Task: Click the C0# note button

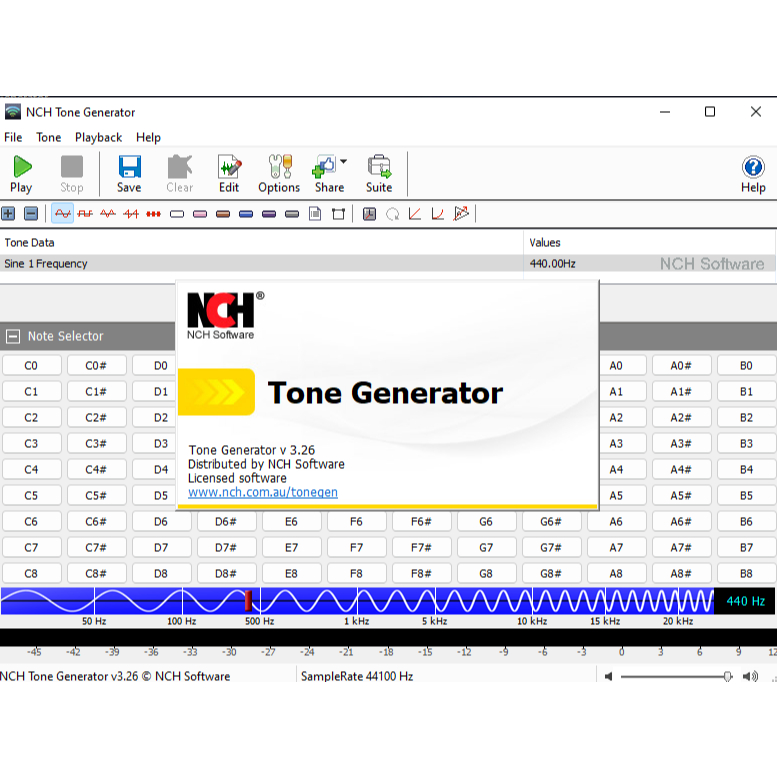Action: point(96,366)
